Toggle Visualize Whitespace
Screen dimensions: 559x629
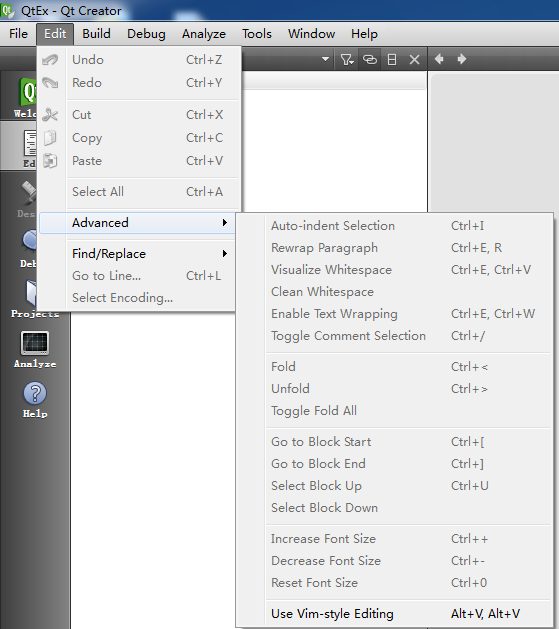pos(395,270)
